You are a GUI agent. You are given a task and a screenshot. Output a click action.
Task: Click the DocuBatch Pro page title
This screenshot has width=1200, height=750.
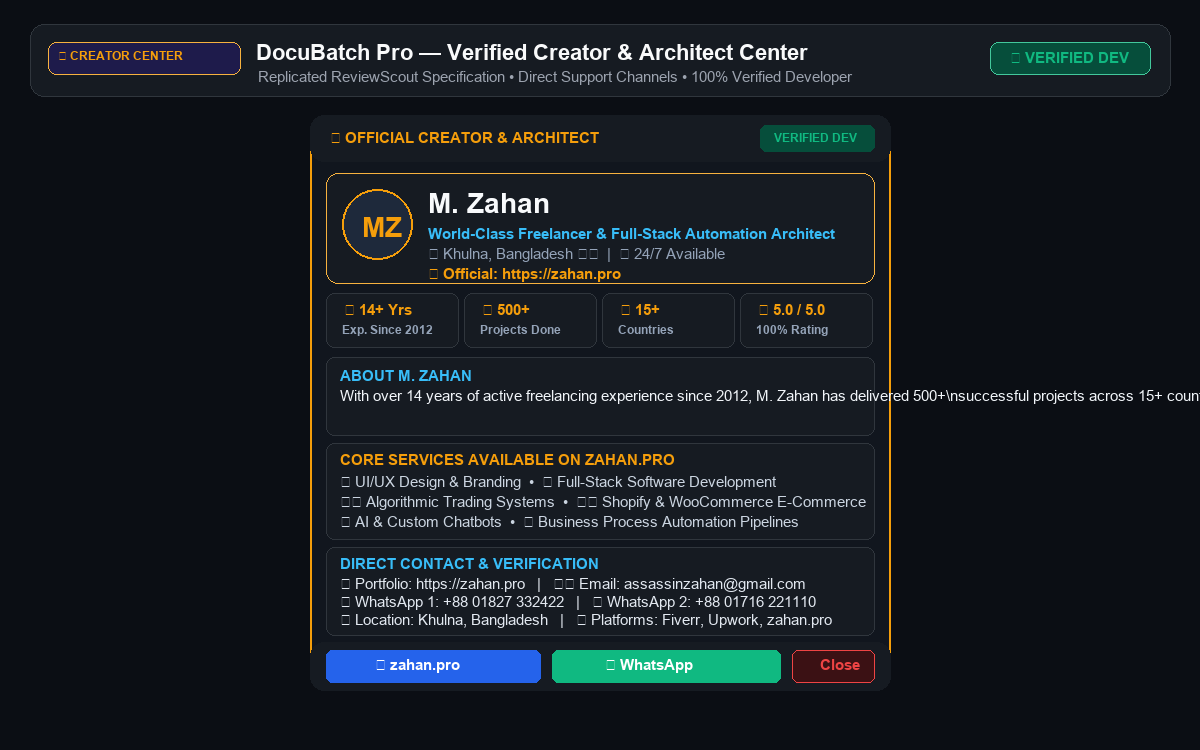tap(532, 53)
